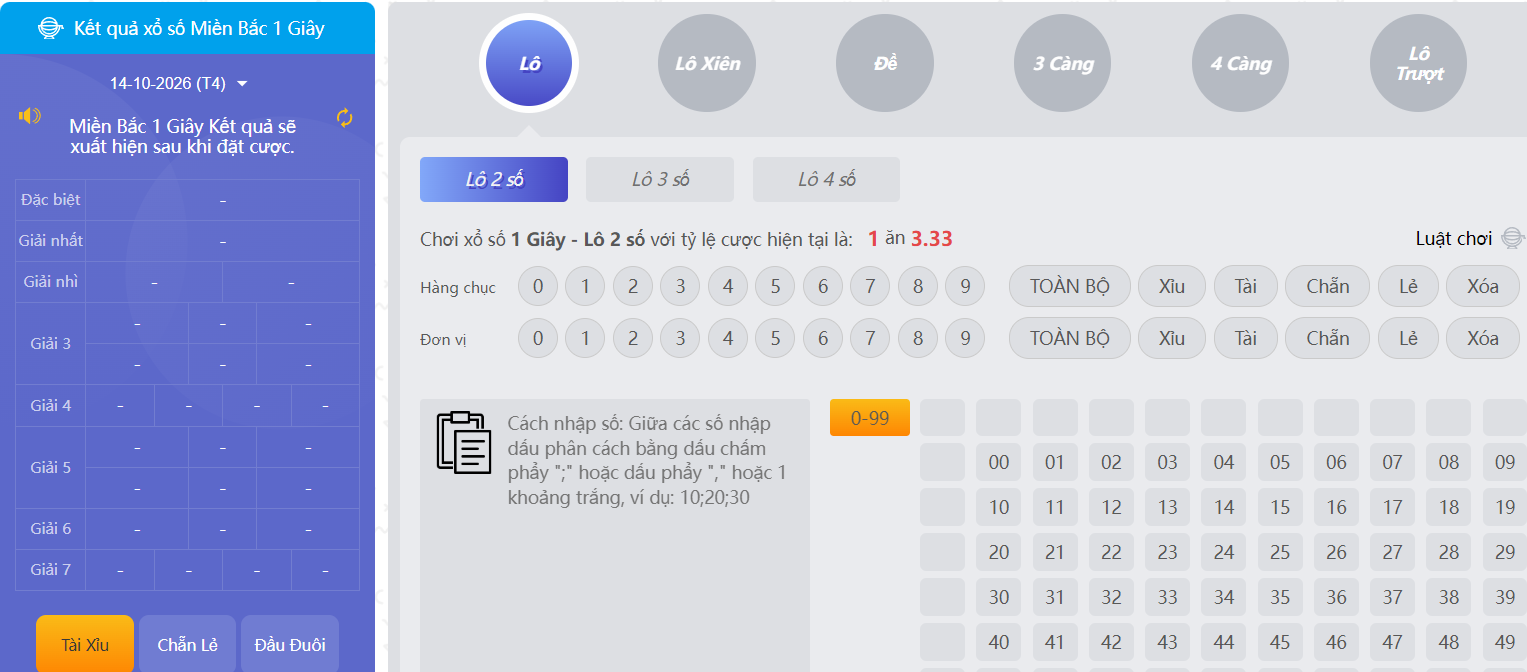Image resolution: width=1527 pixels, height=672 pixels.
Task: Click the Đặc biệt row label
Action: coord(50,200)
